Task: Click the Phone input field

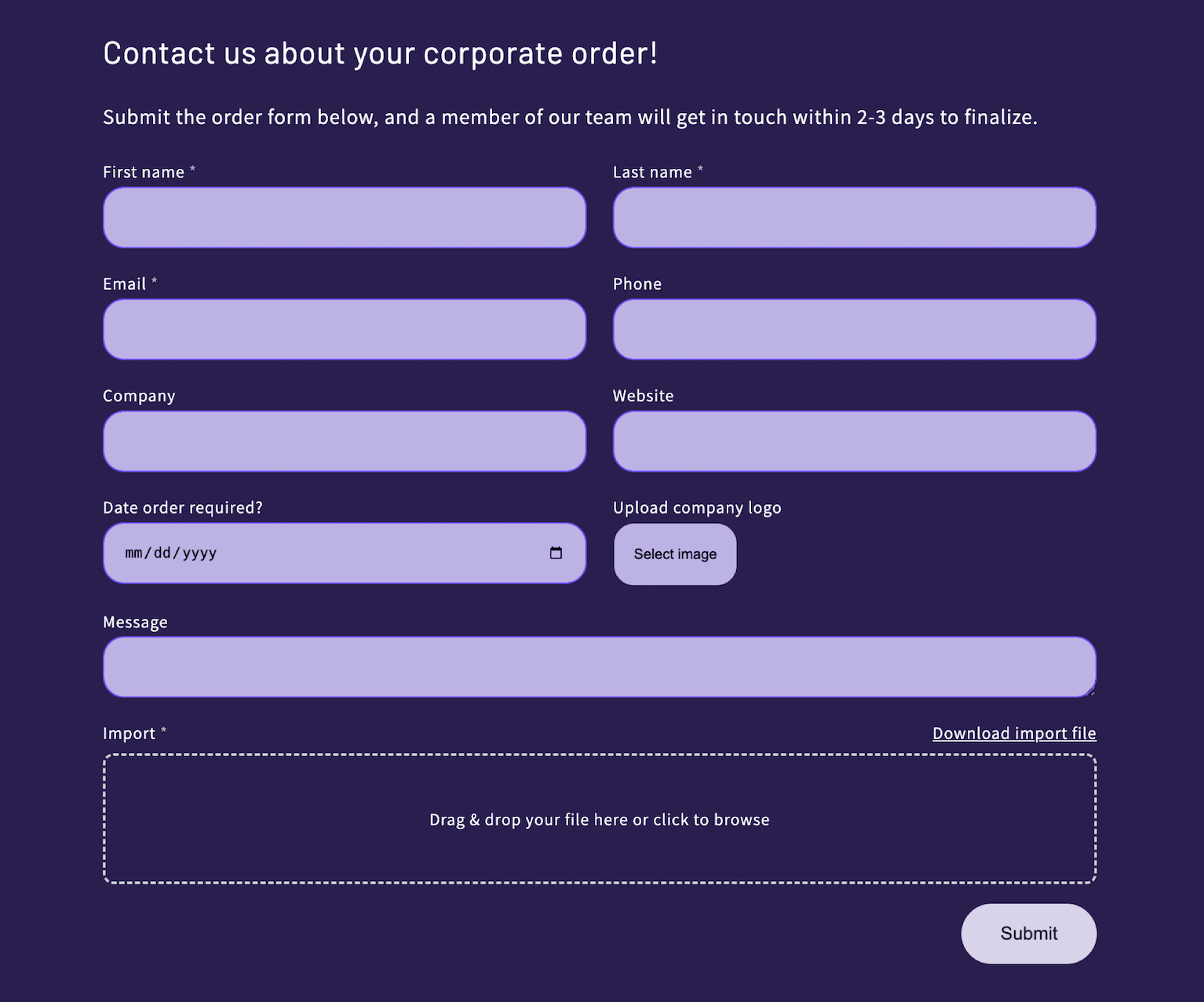Action: pyautogui.click(x=854, y=329)
